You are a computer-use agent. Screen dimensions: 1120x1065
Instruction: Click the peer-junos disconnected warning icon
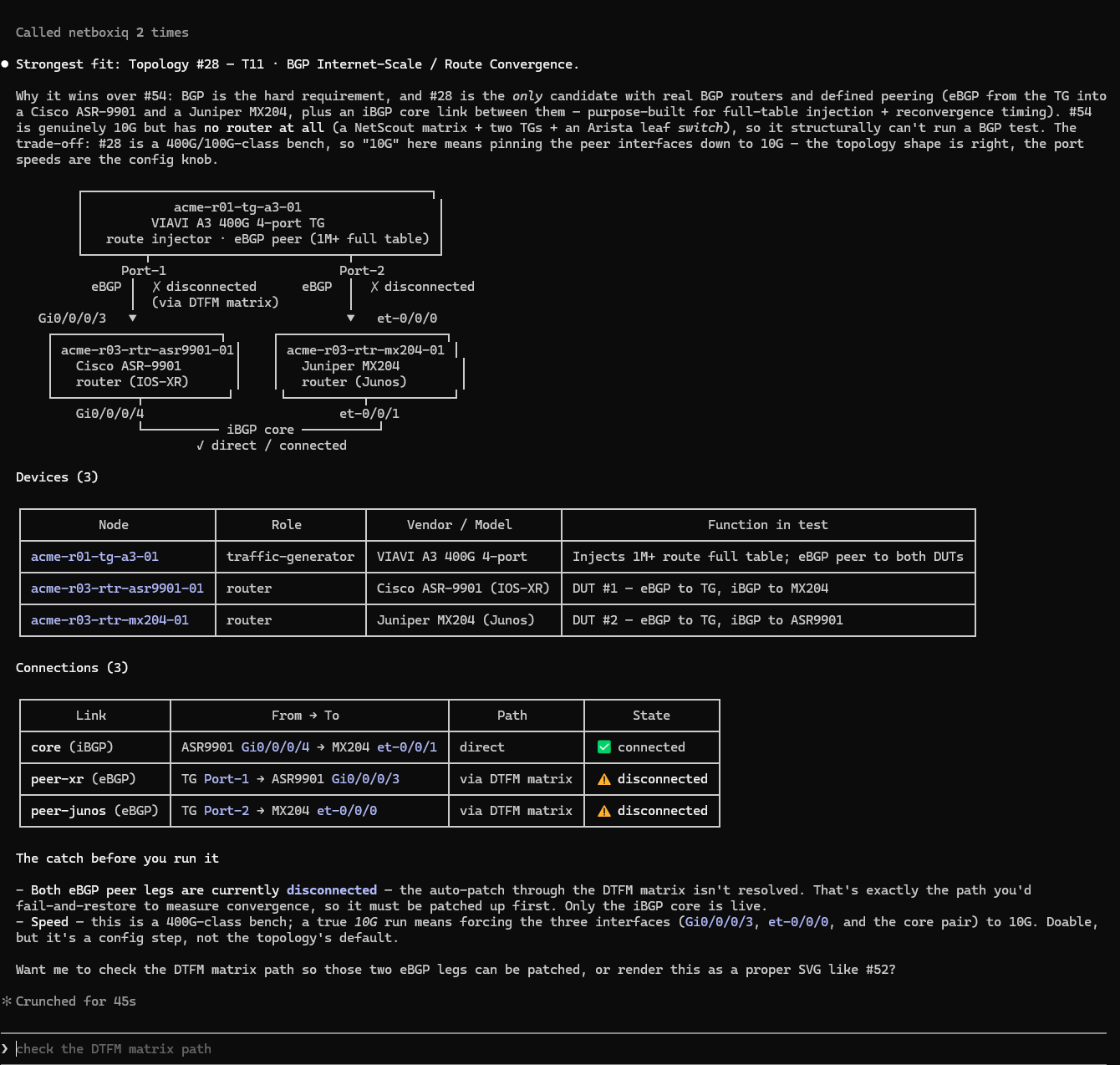(604, 811)
